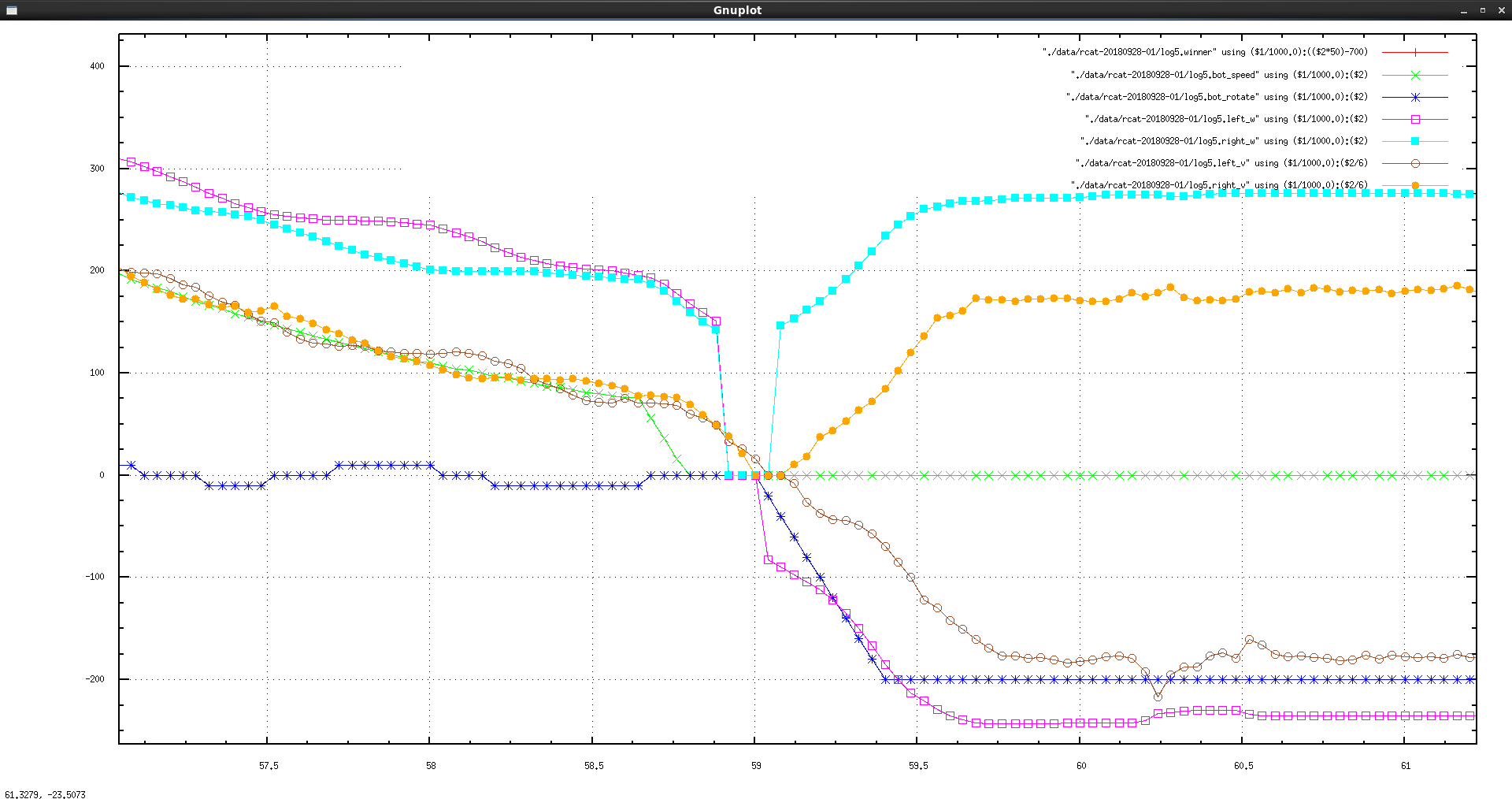
Task: Click the y-axis label -200
Action: [94, 679]
